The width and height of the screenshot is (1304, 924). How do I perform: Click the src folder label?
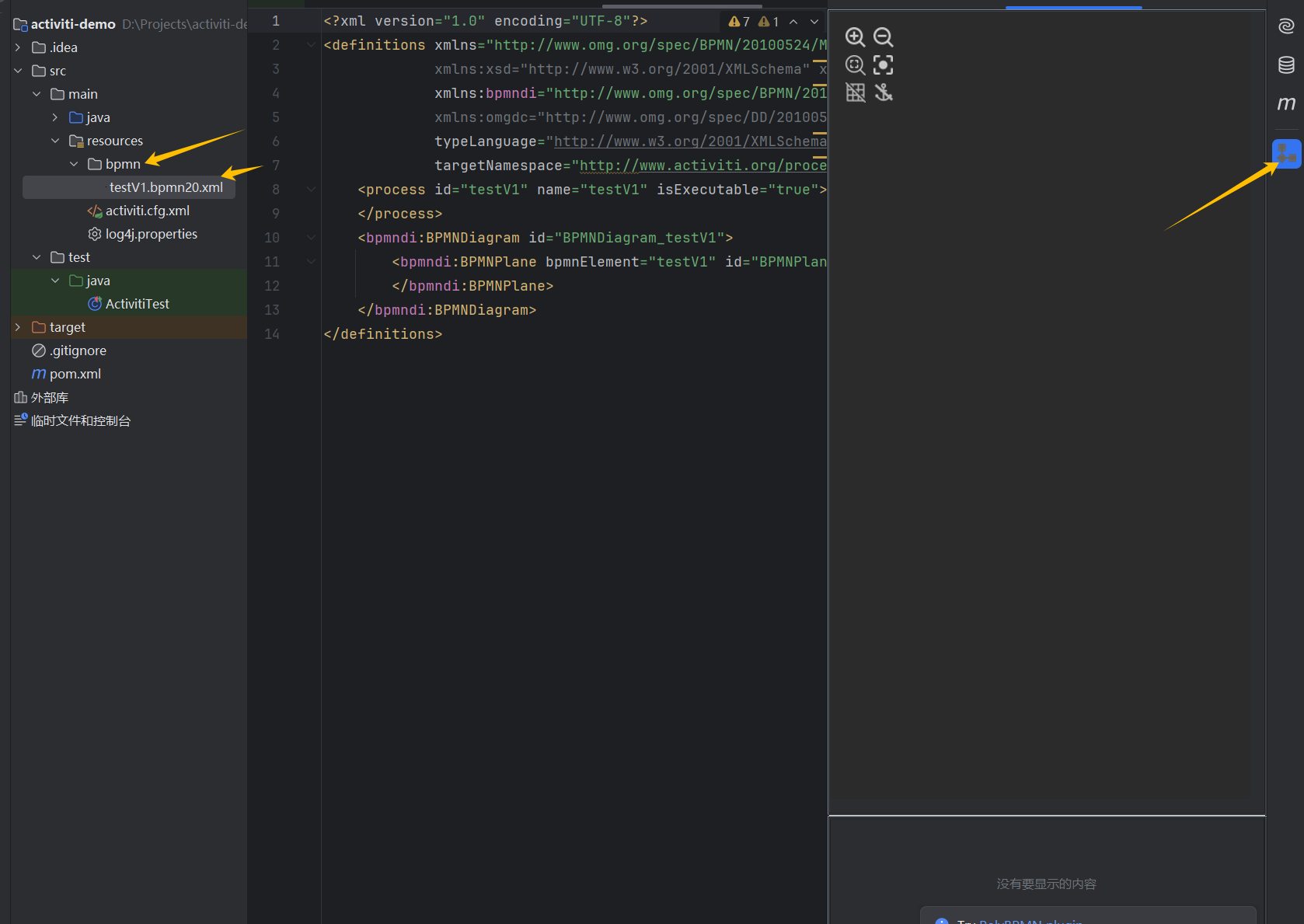point(58,71)
